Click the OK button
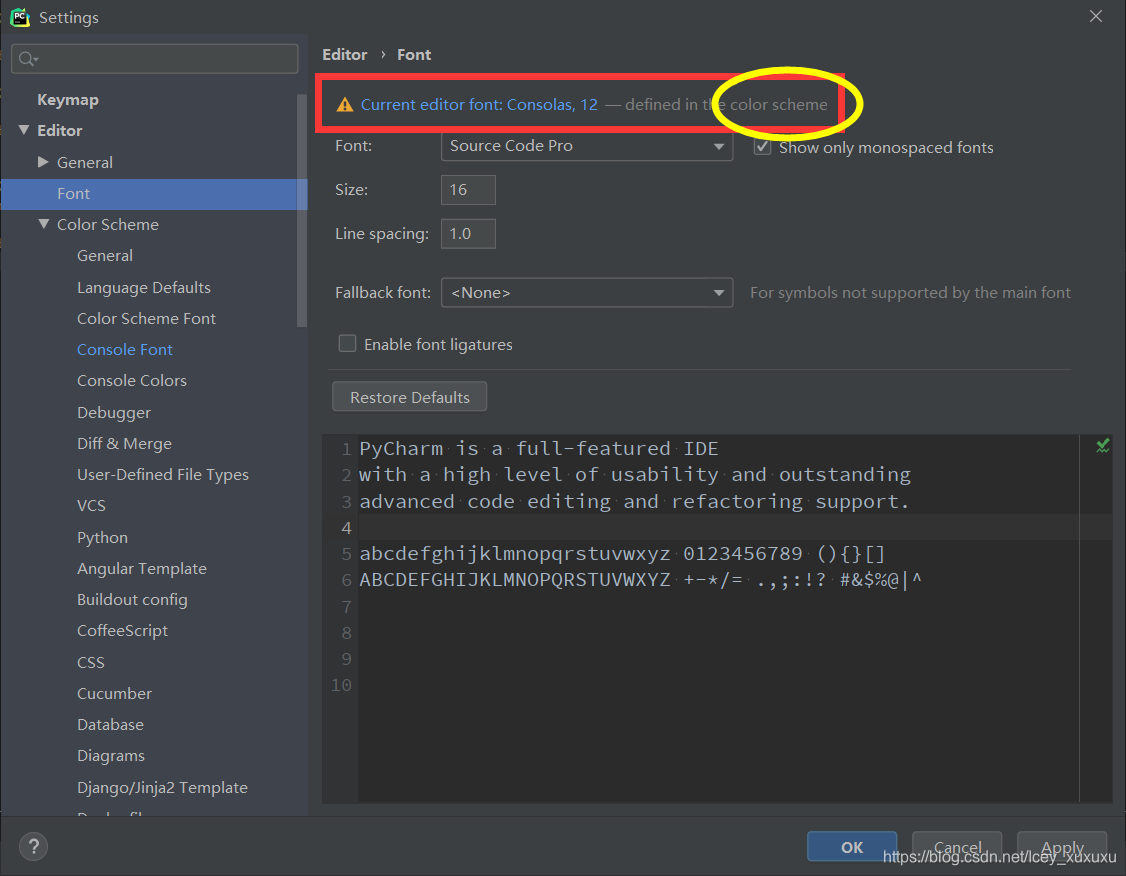Viewport: 1126px width, 876px height. 852,847
